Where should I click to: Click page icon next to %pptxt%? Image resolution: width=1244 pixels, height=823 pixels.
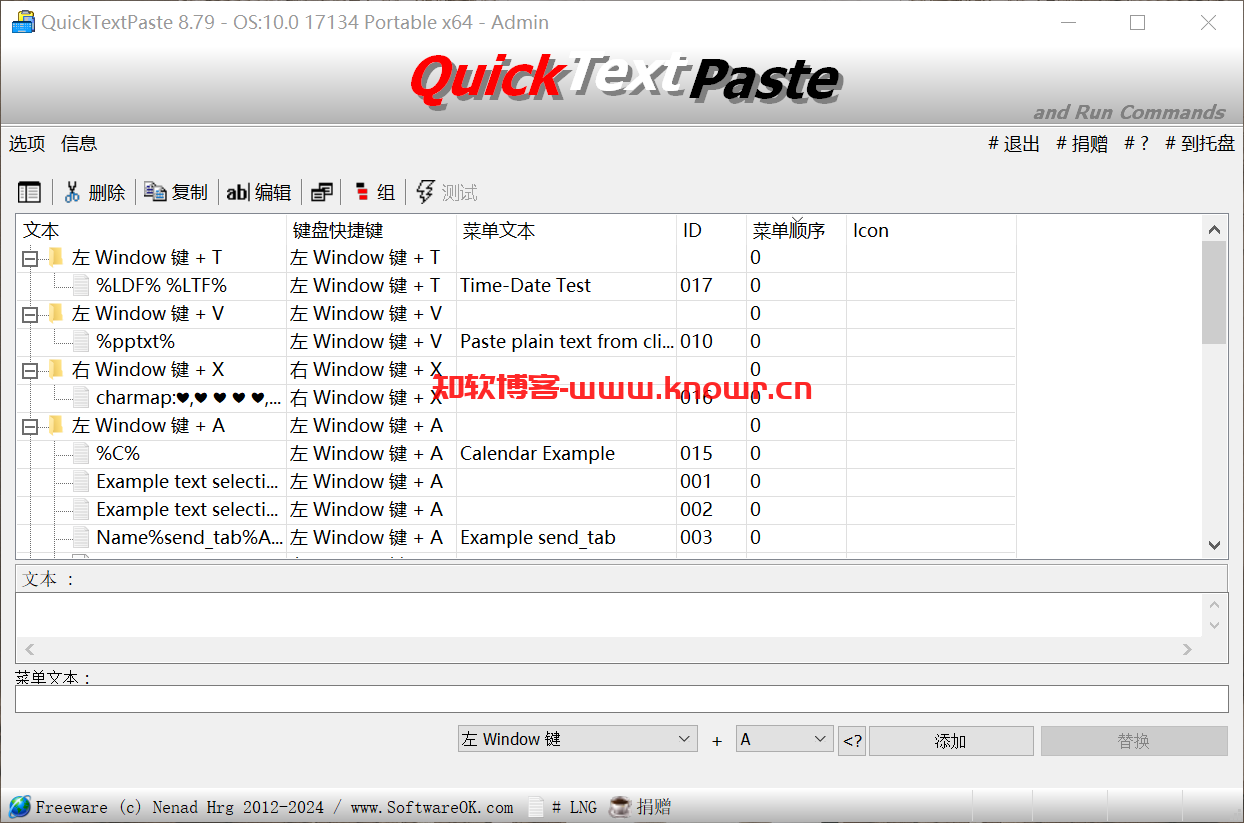[81, 341]
